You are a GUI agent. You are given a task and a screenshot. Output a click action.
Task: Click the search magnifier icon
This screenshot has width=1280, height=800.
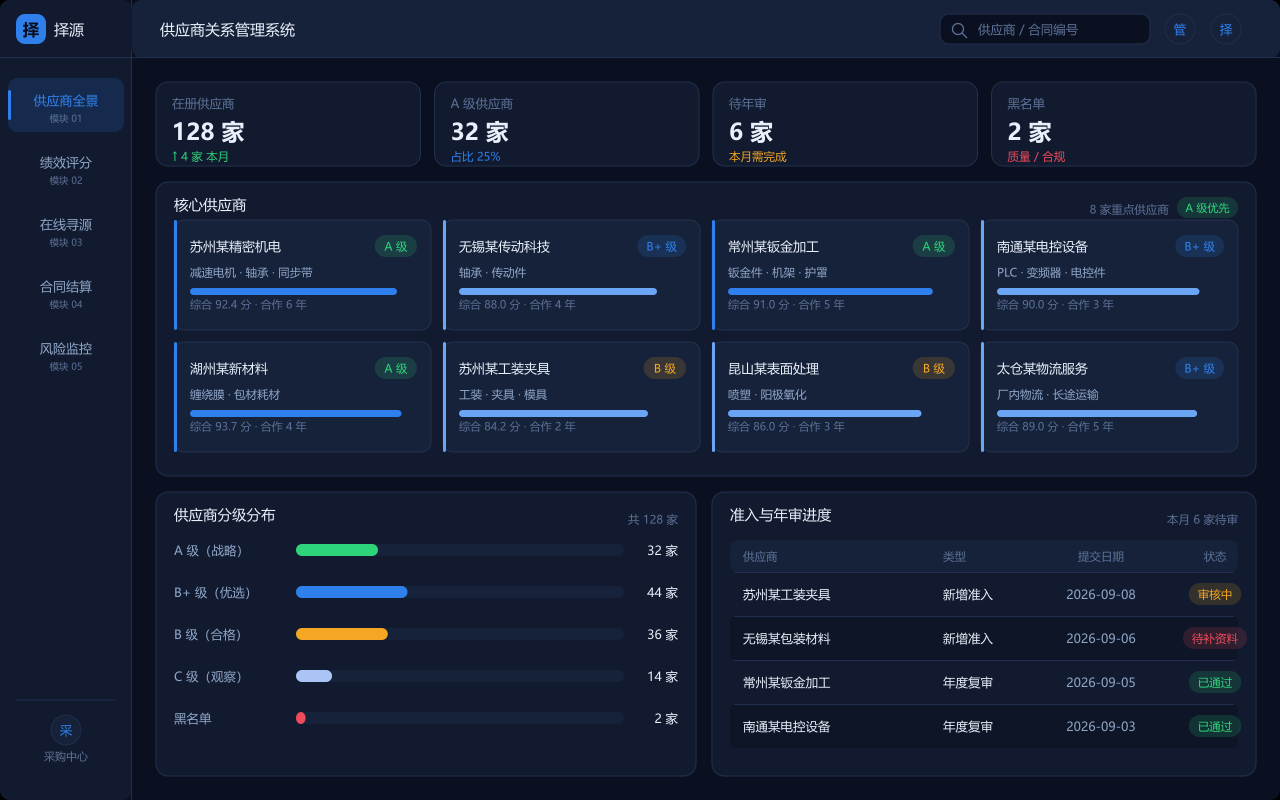click(959, 30)
